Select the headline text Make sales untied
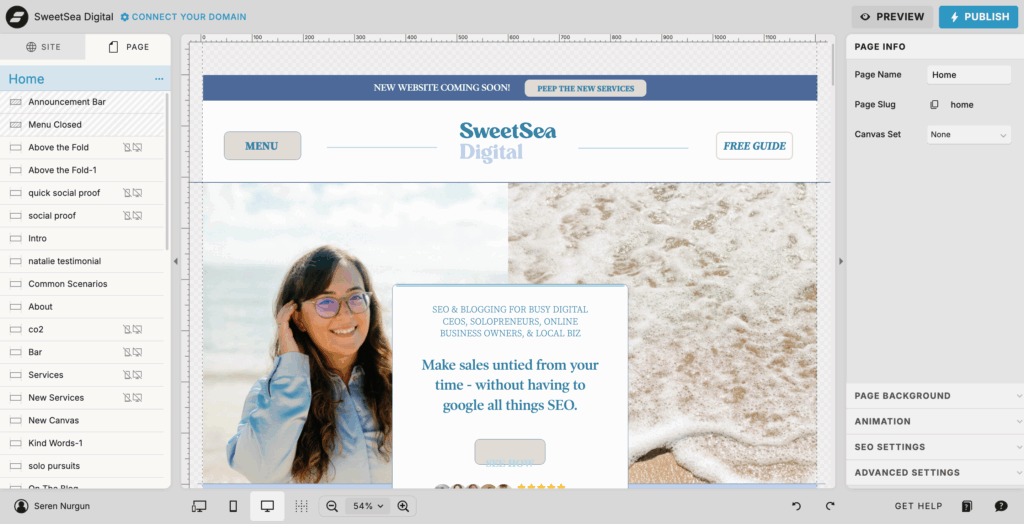The width and height of the screenshot is (1024, 524). click(510, 385)
